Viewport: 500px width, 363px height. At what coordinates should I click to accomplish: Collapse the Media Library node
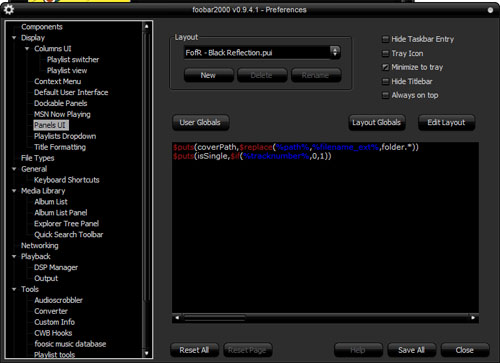click(x=14, y=191)
